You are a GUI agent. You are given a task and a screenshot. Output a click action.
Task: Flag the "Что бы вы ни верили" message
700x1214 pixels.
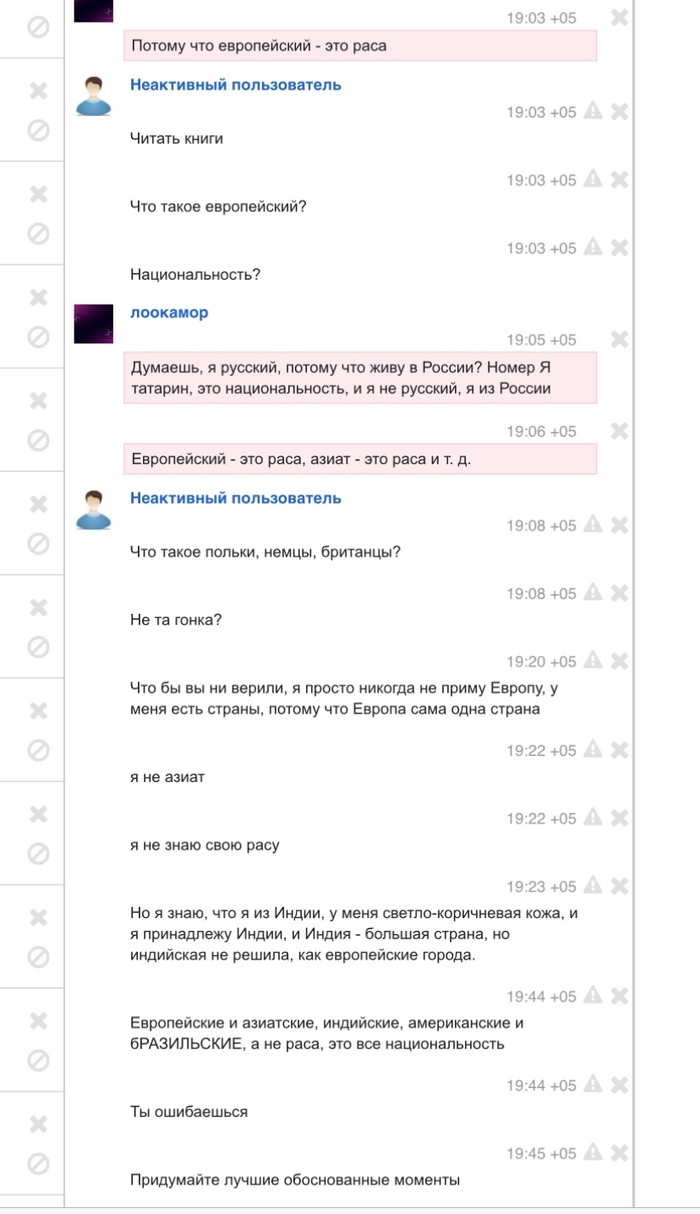click(593, 662)
